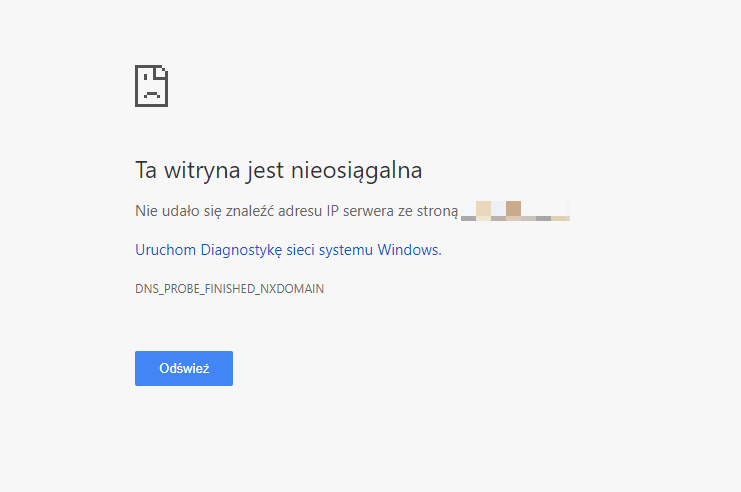Click the text Nie udało się znaleźć adresu IP

[237, 211]
